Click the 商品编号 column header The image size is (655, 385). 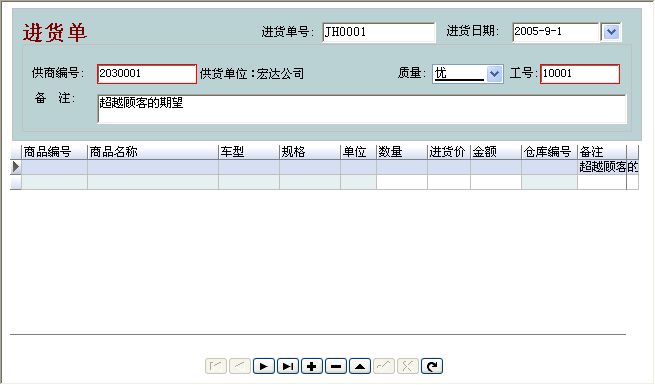pos(54,152)
